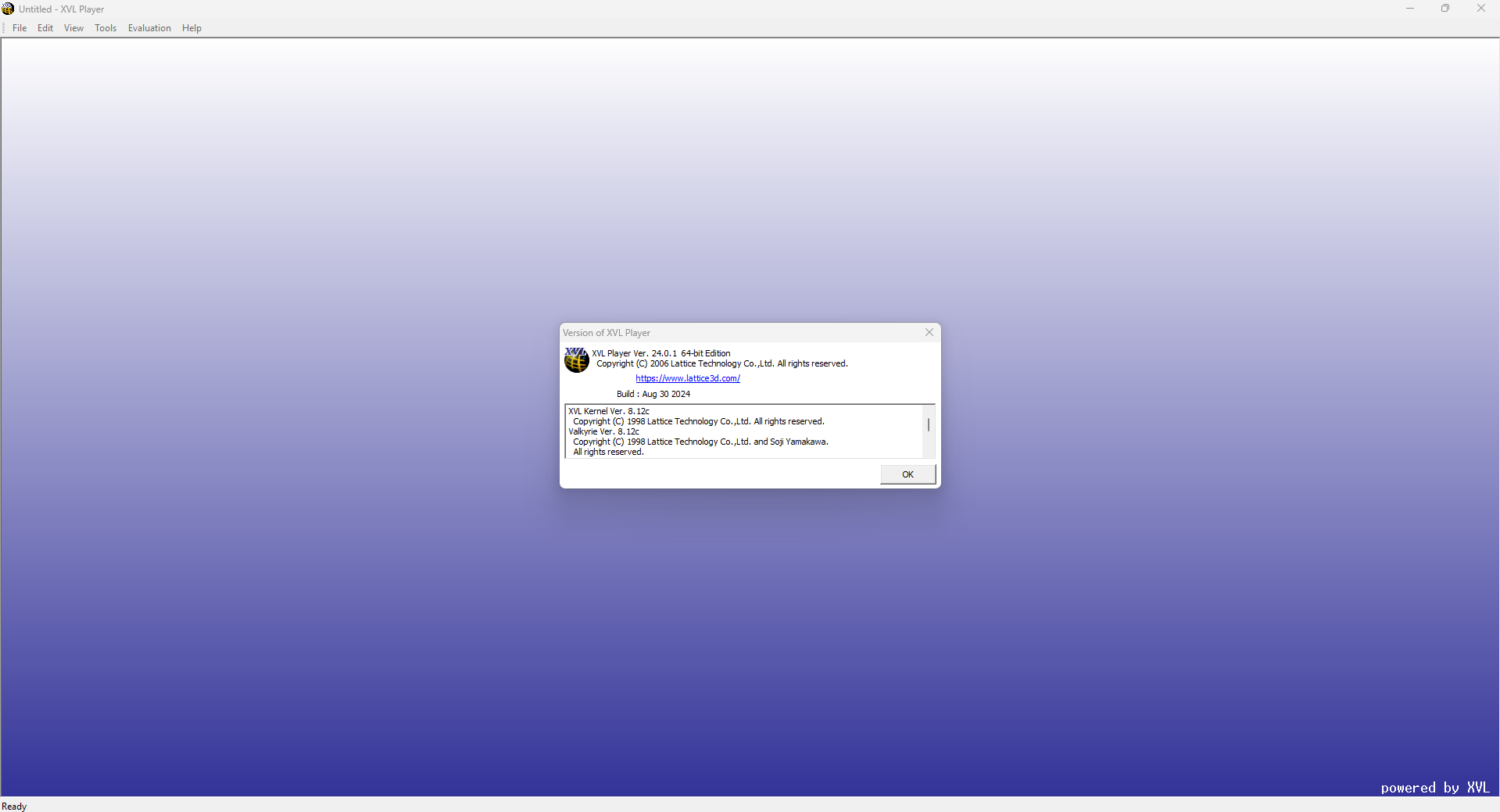This screenshot has width=1500, height=812.
Task: Click the 'Valkyrie Ver. 8.12c' line
Action: click(603, 431)
